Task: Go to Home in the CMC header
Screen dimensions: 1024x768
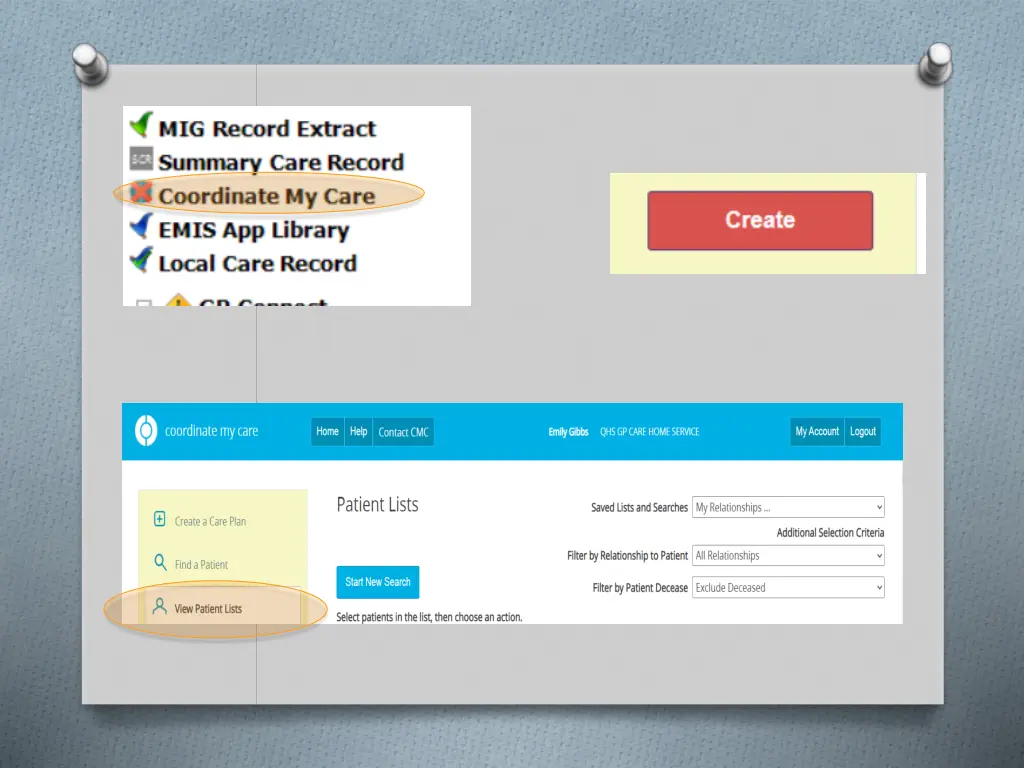Action: point(327,432)
